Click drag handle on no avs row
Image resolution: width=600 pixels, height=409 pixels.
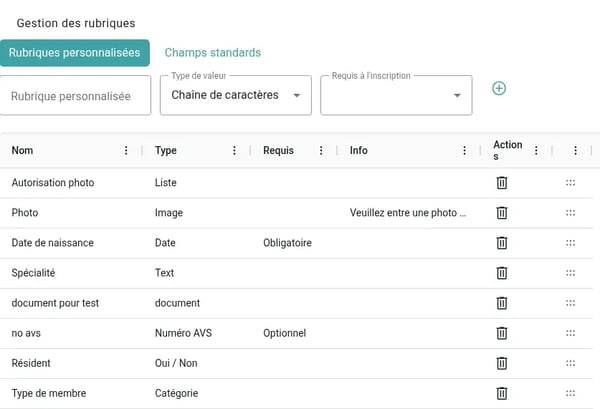pos(570,333)
